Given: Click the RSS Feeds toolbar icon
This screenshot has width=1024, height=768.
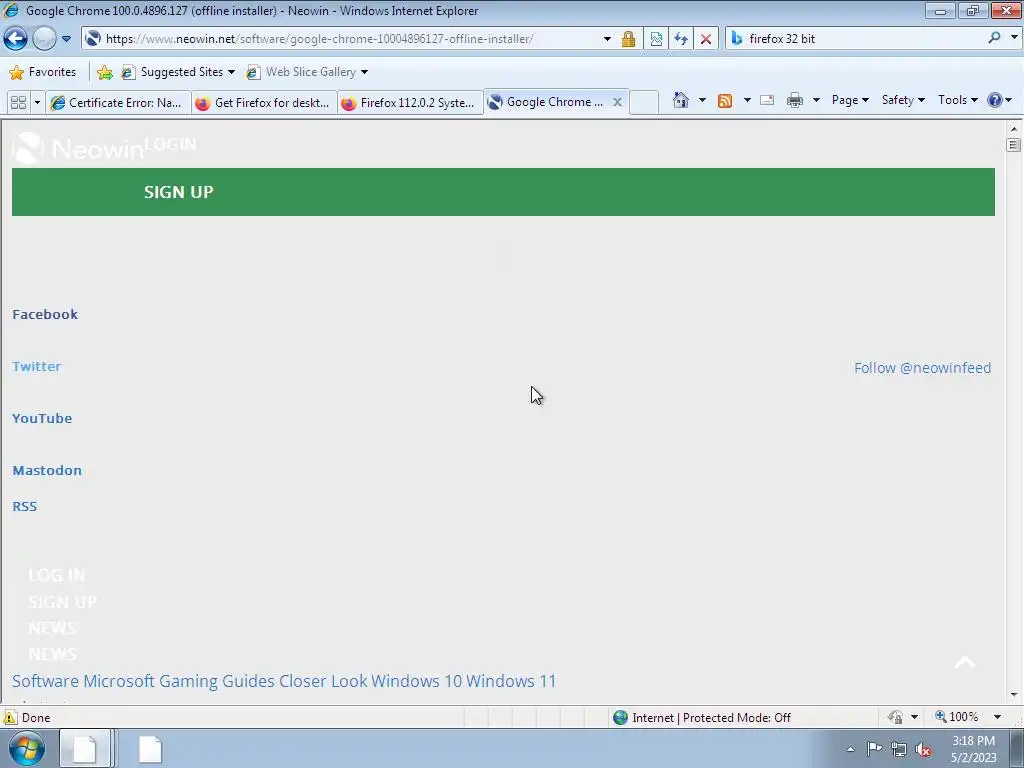Looking at the screenshot, I should 725,100.
